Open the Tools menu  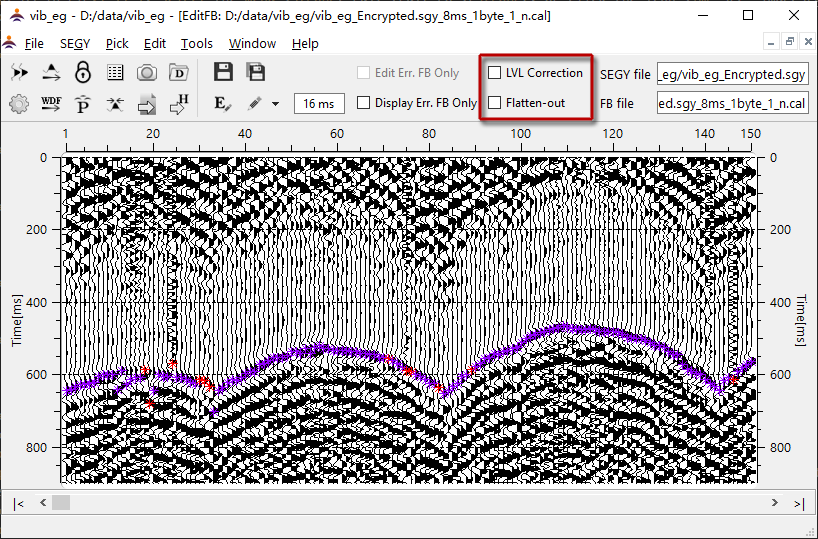point(197,43)
